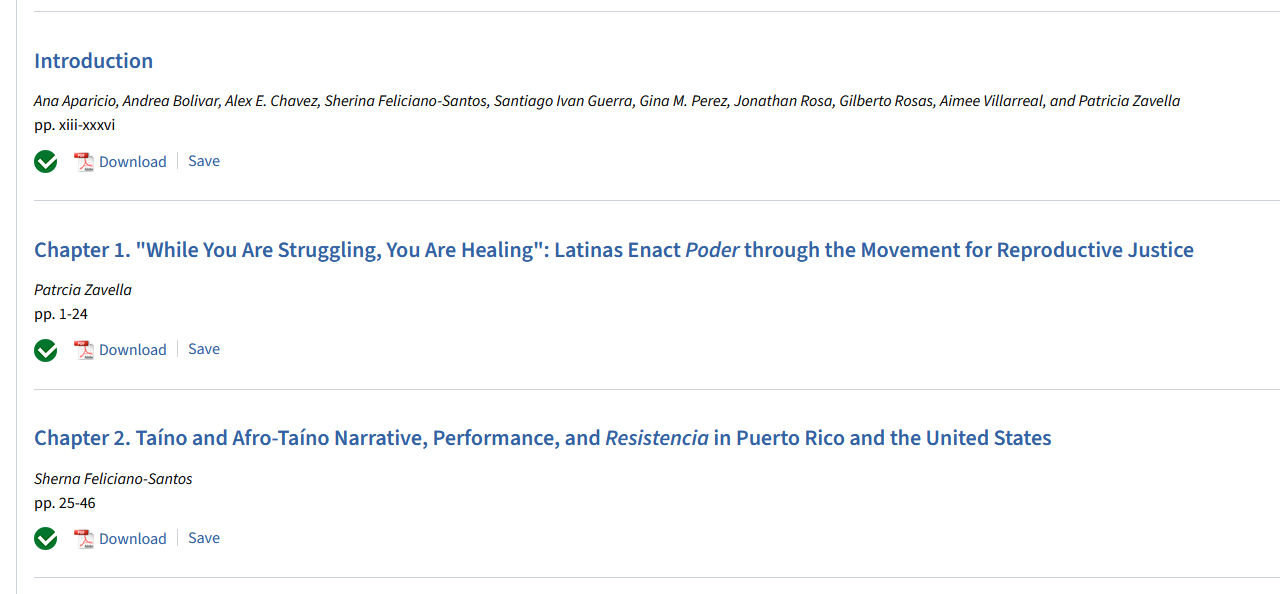Click Download text for Chapter 2
Viewport: 1280px width, 594px height.
[132, 539]
